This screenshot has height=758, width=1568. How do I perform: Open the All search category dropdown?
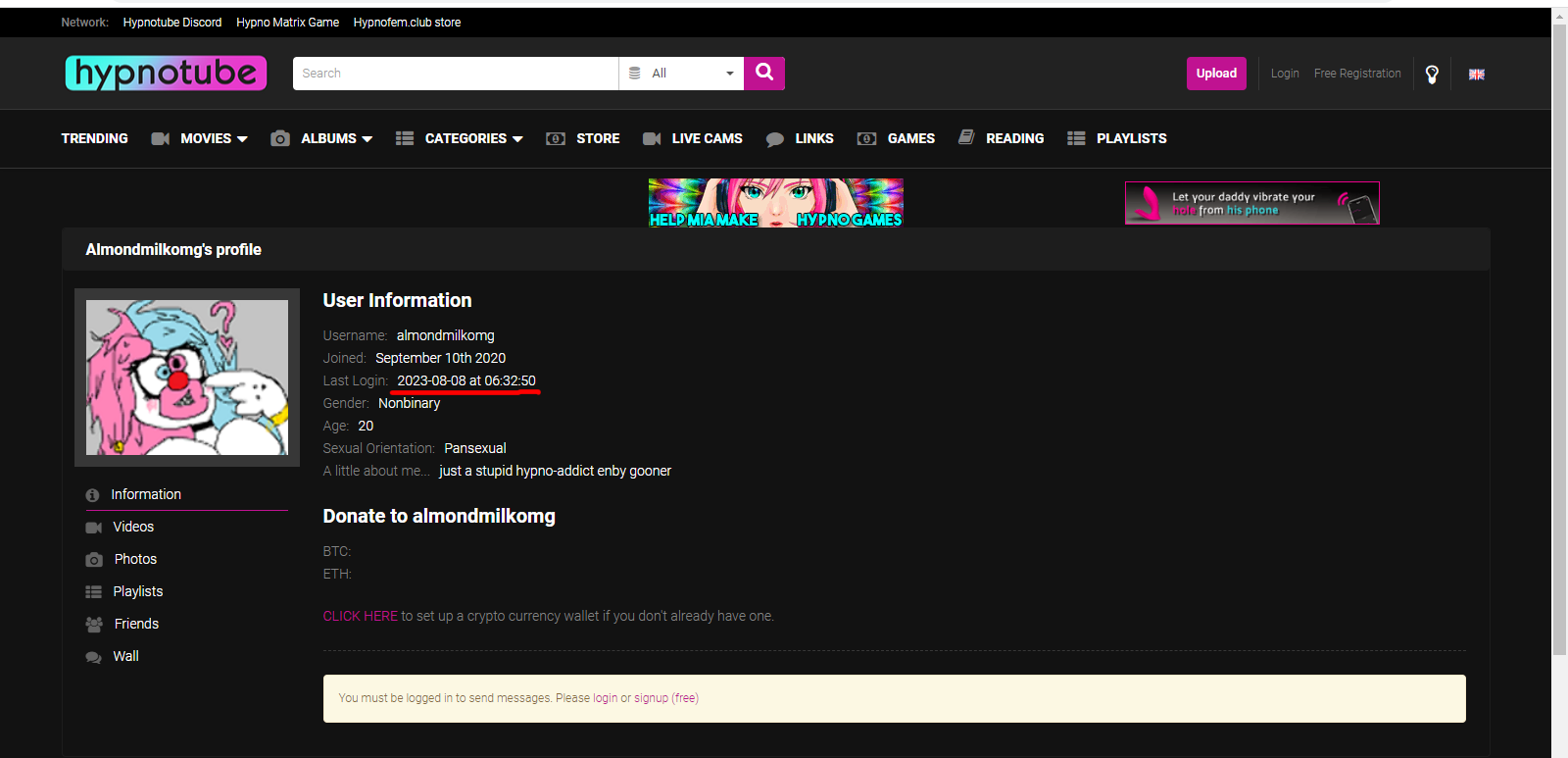click(x=681, y=74)
